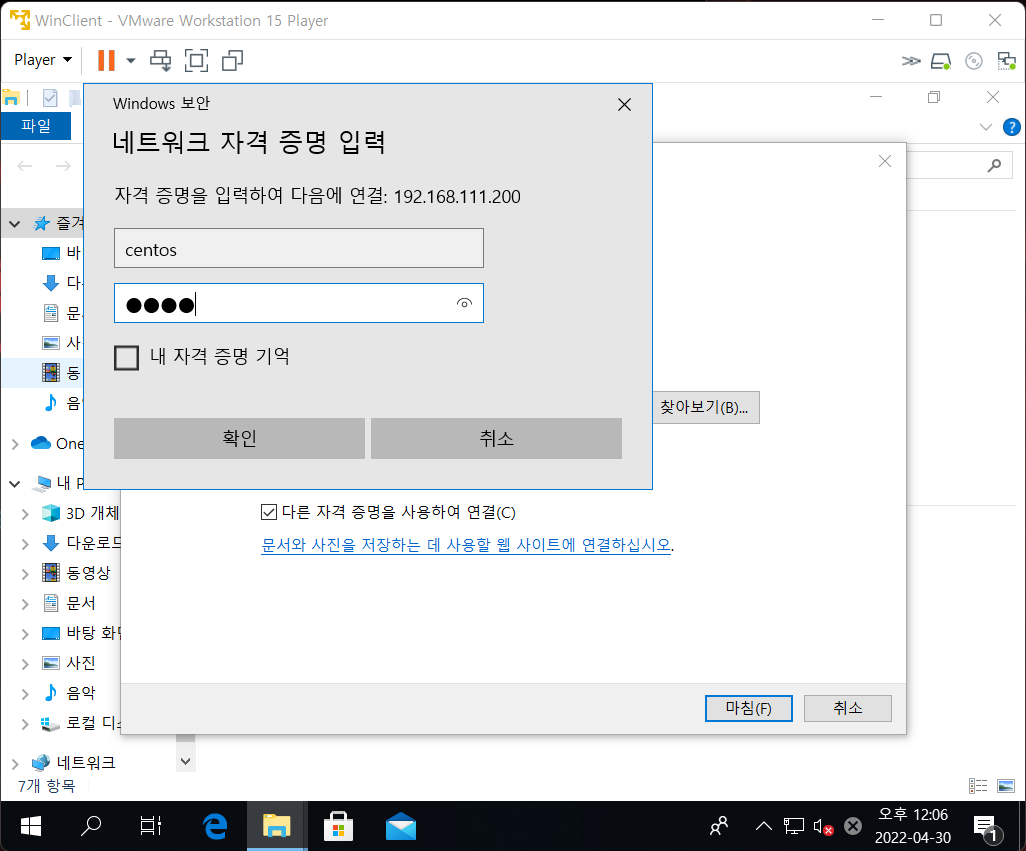Click the 찾아보기(B)... browse button
1026x851 pixels.
pos(706,408)
